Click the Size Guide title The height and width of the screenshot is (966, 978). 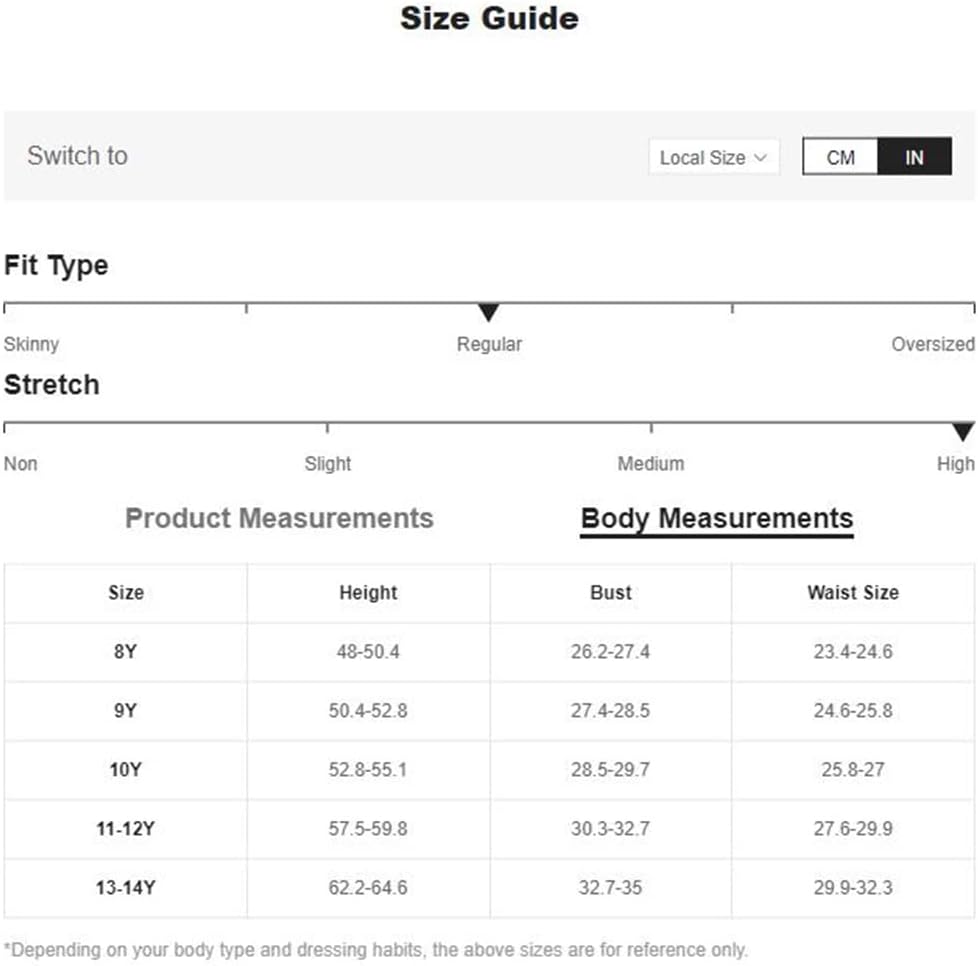pos(489,18)
